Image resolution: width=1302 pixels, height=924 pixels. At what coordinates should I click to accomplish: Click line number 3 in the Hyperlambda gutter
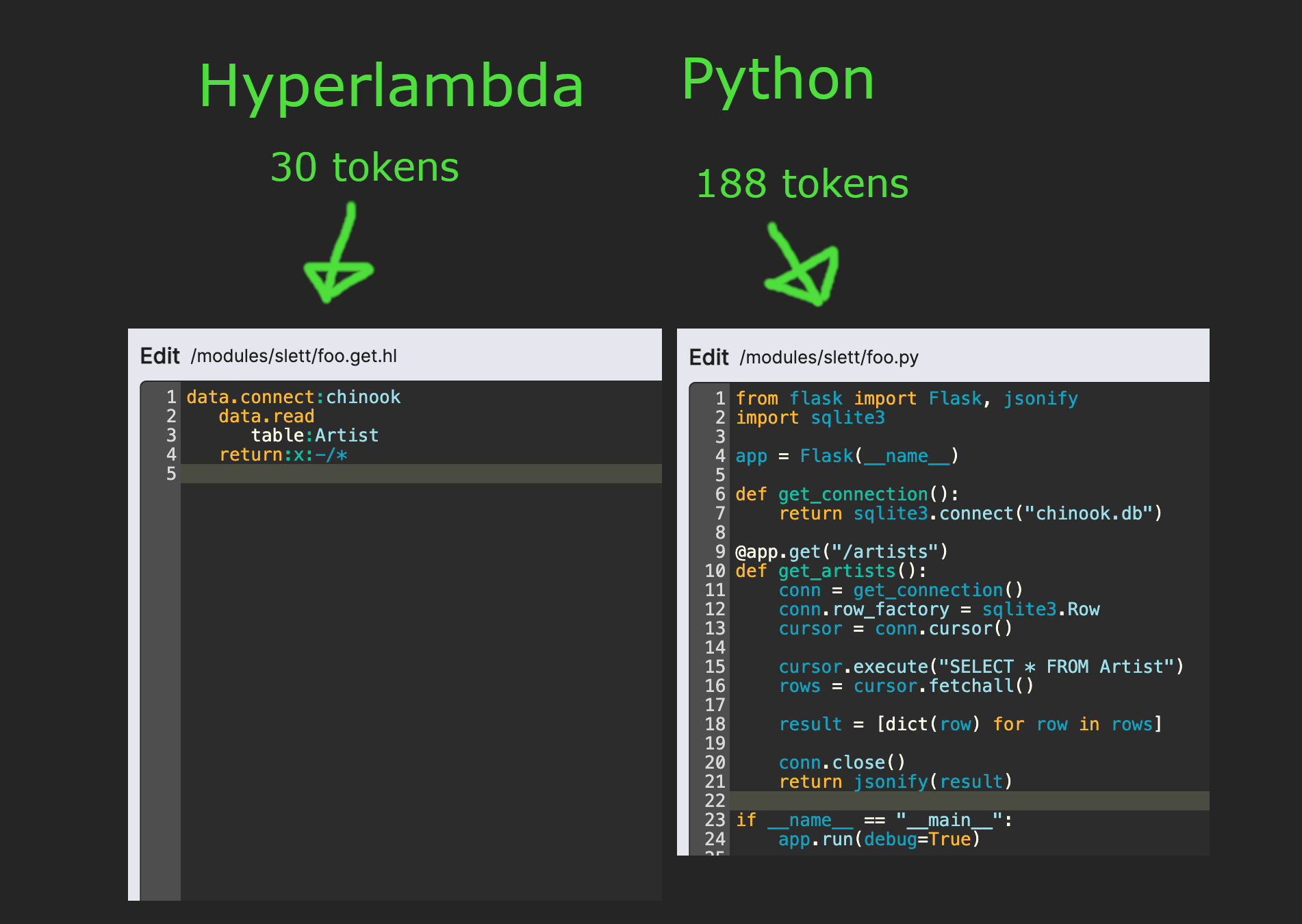170,435
